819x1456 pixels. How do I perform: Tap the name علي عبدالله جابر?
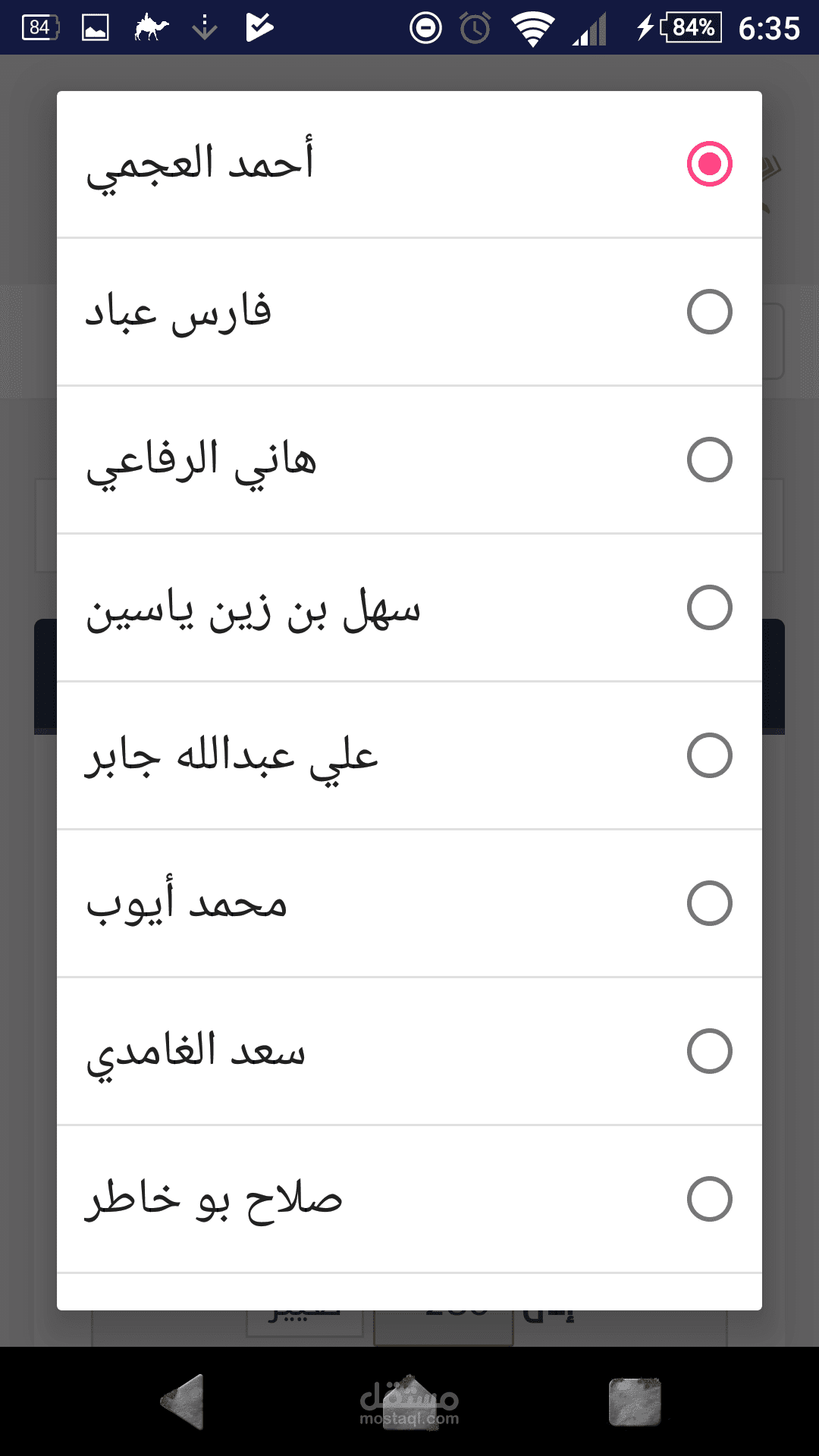pos(231,757)
